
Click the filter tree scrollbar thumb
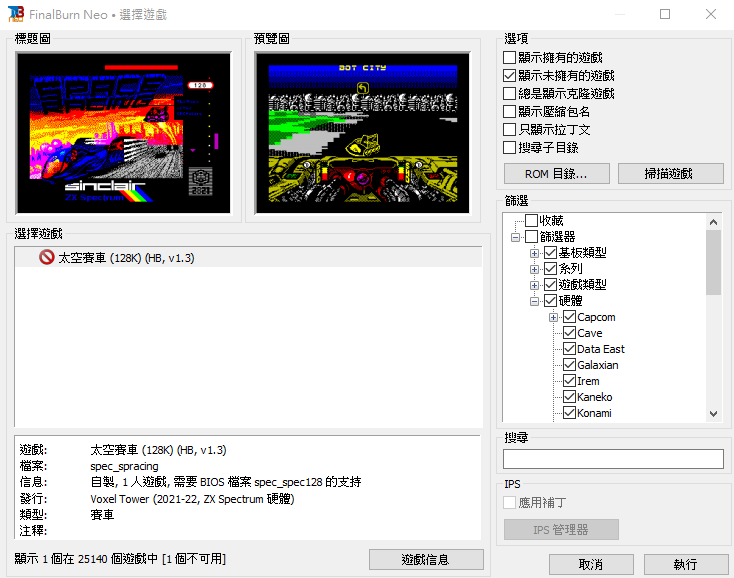pyautogui.click(x=713, y=262)
